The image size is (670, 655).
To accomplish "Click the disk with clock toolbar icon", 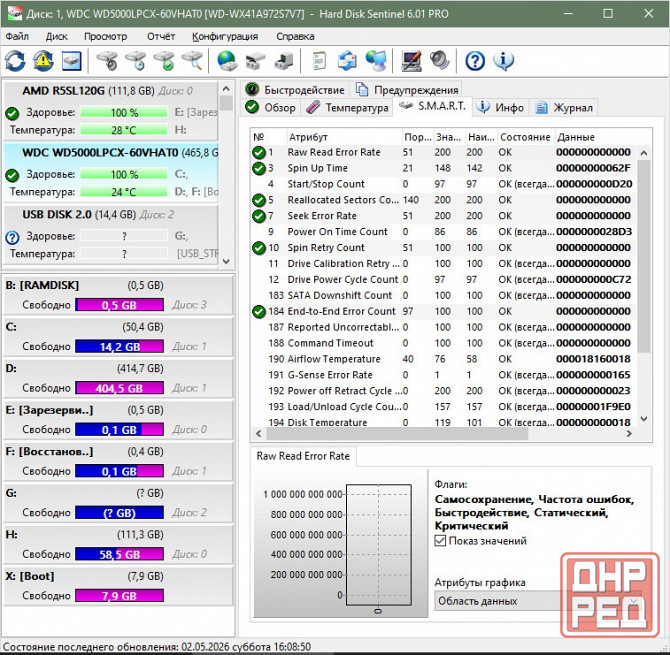I will coord(135,61).
